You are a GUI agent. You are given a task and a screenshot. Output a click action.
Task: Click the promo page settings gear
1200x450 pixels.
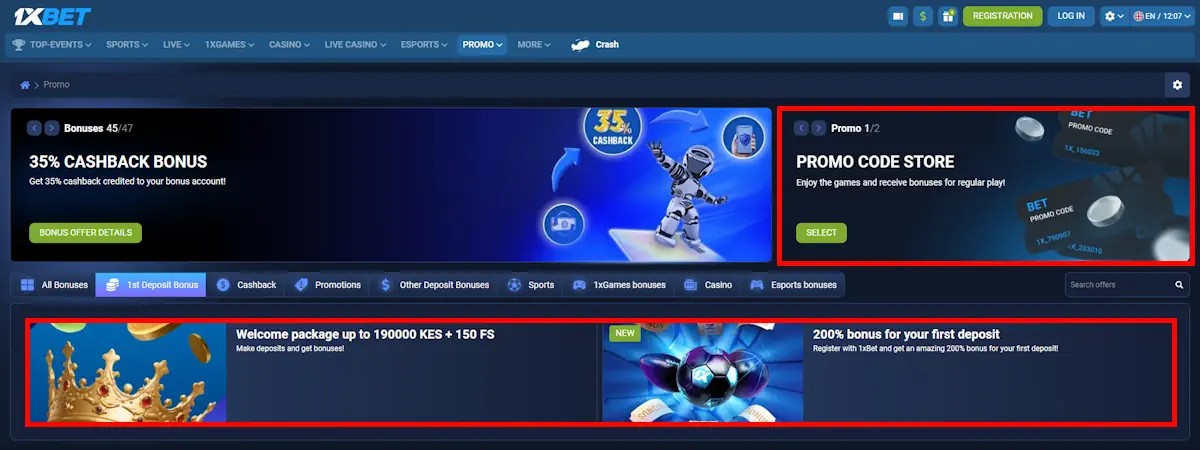click(x=1177, y=85)
